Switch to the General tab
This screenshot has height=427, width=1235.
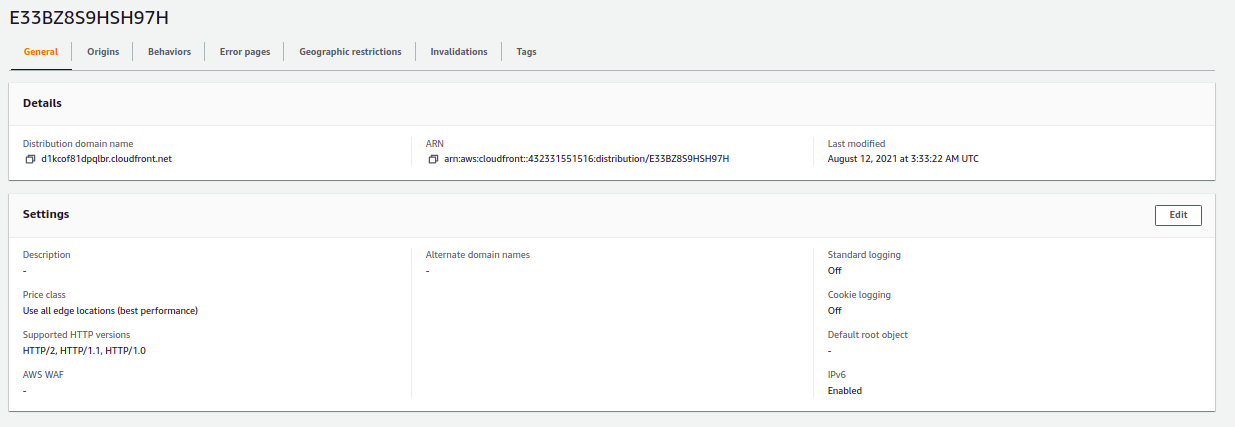click(41, 52)
